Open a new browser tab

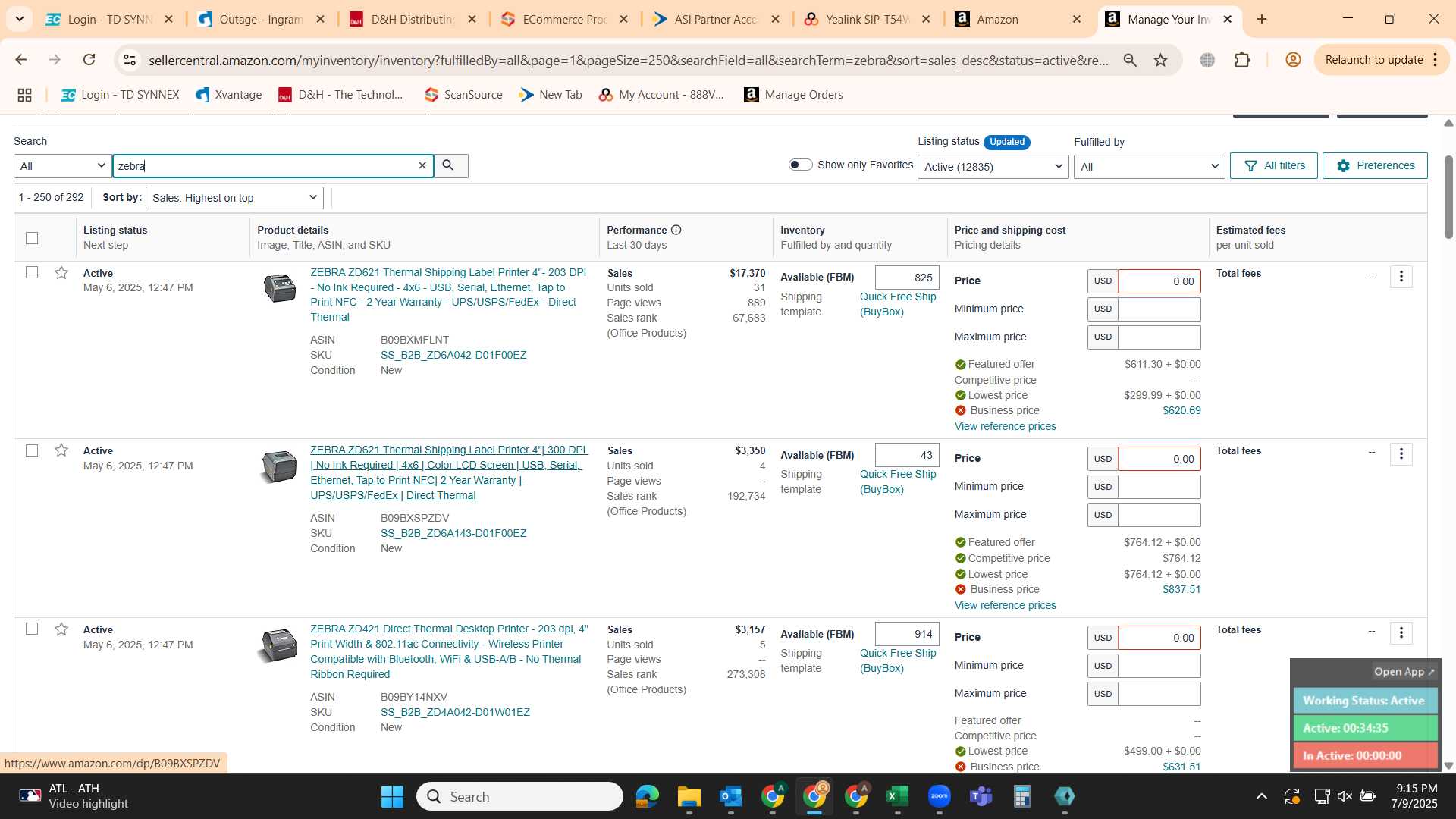click(x=1262, y=19)
